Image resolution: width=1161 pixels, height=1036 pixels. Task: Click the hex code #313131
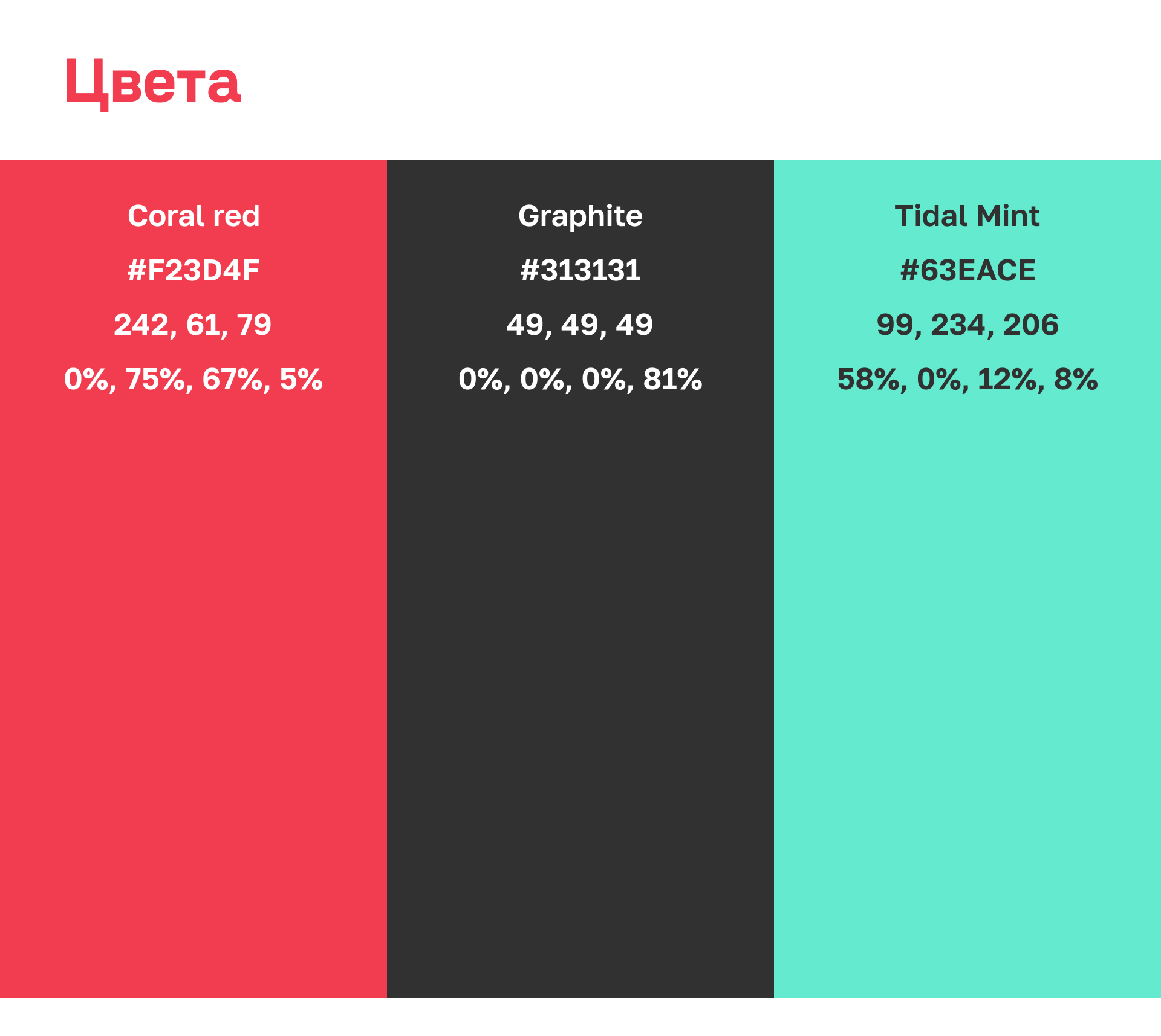point(580,270)
